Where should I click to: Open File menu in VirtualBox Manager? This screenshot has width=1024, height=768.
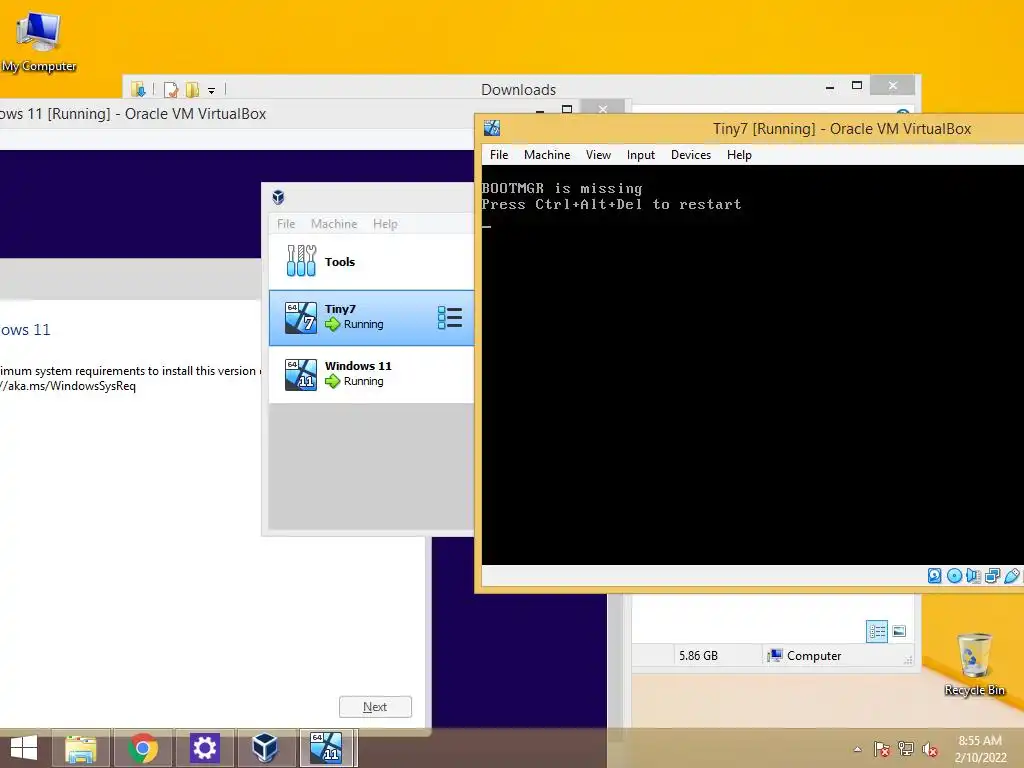(286, 224)
